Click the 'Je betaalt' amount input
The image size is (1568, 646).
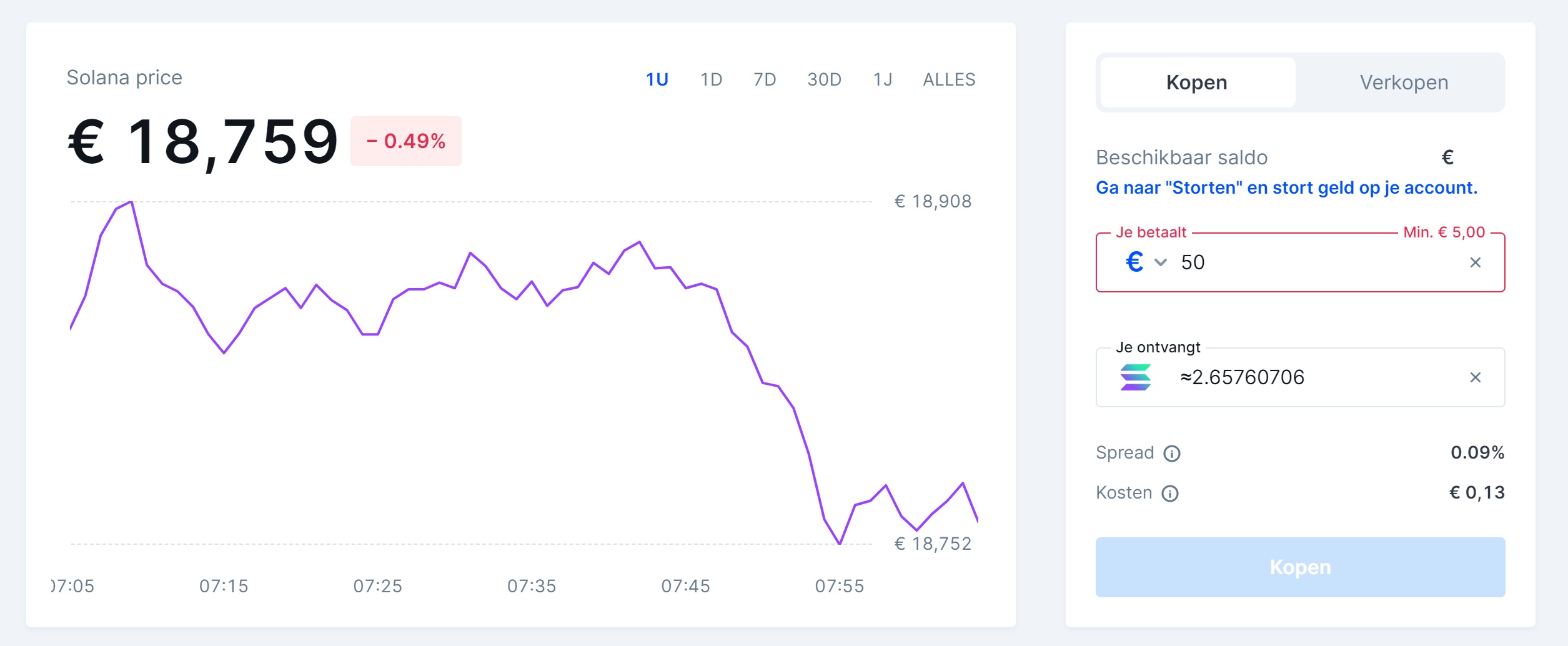(1312, 262)
